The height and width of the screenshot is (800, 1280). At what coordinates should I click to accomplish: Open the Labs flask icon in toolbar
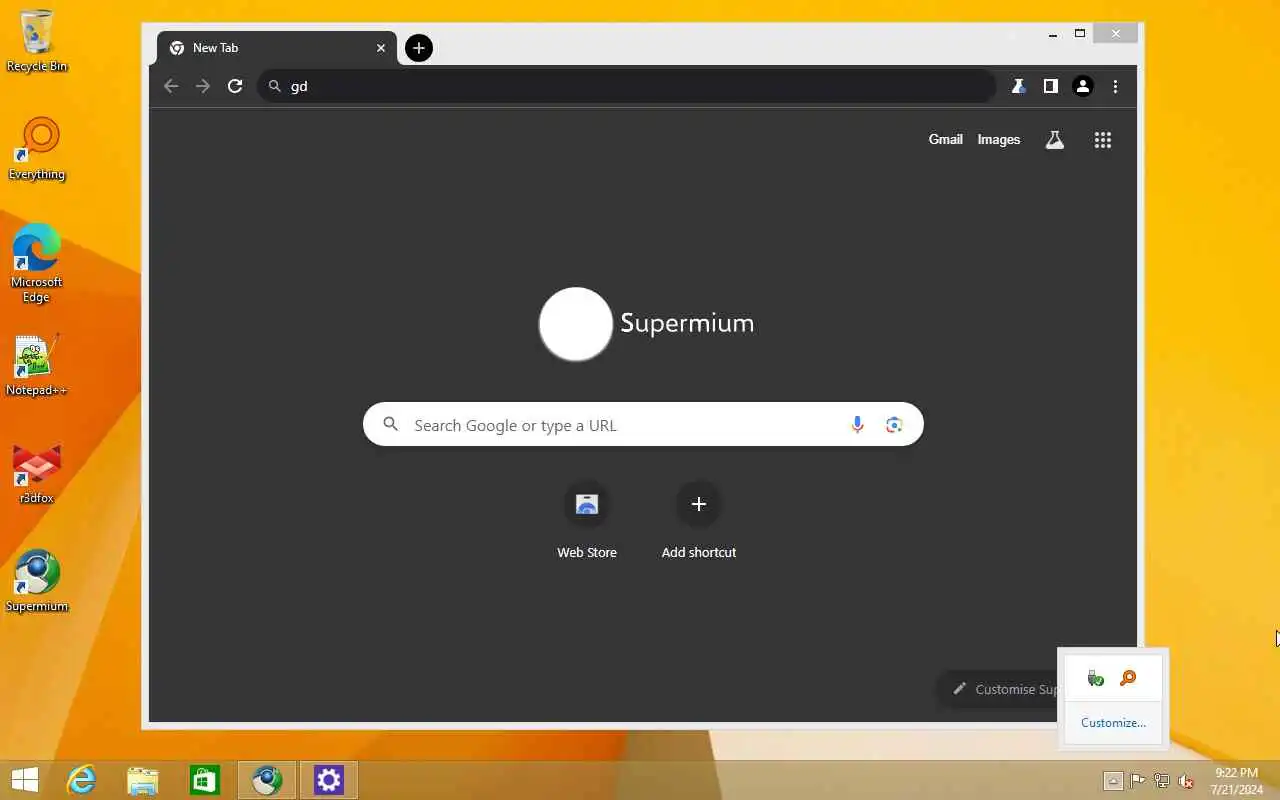pos(1018,86)
